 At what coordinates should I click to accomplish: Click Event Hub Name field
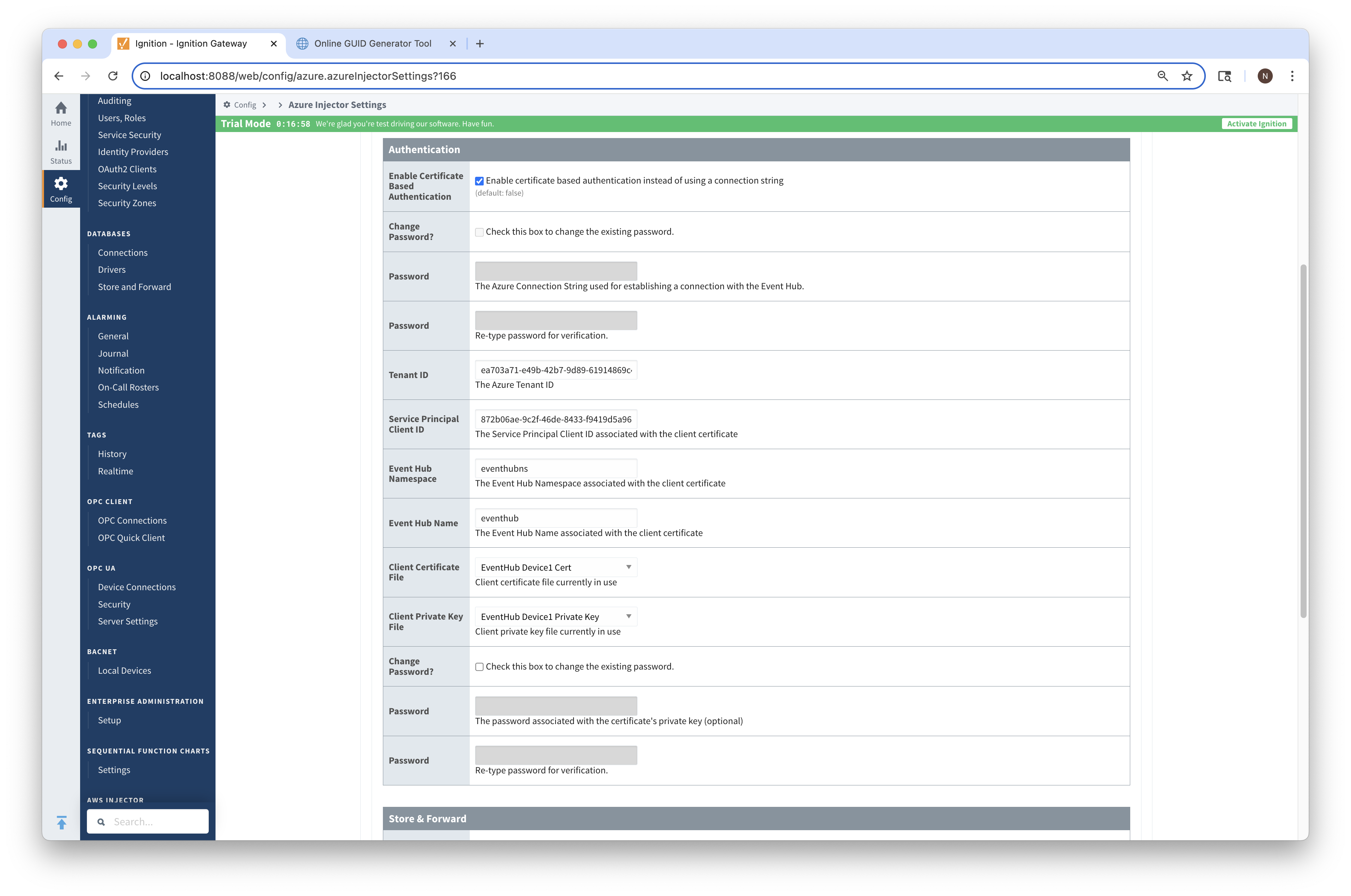pyautogui.click(x=555, y=518)
